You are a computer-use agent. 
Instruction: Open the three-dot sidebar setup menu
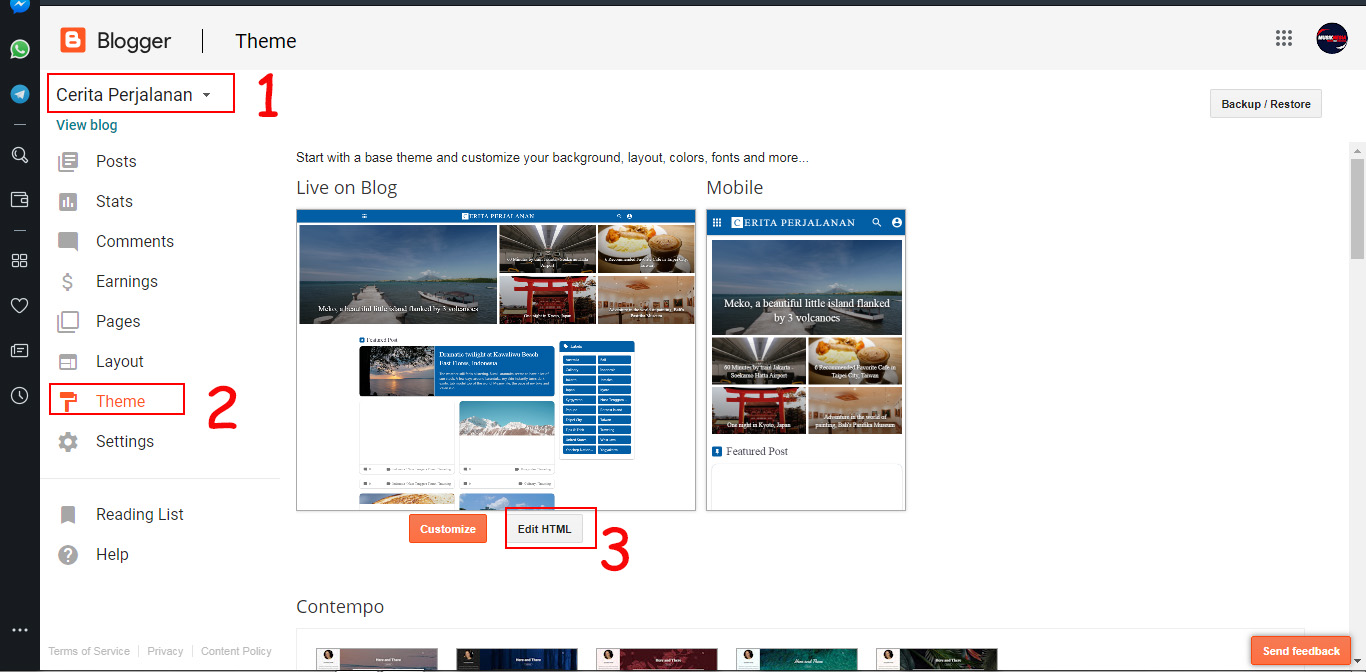(x=19, y=630)
